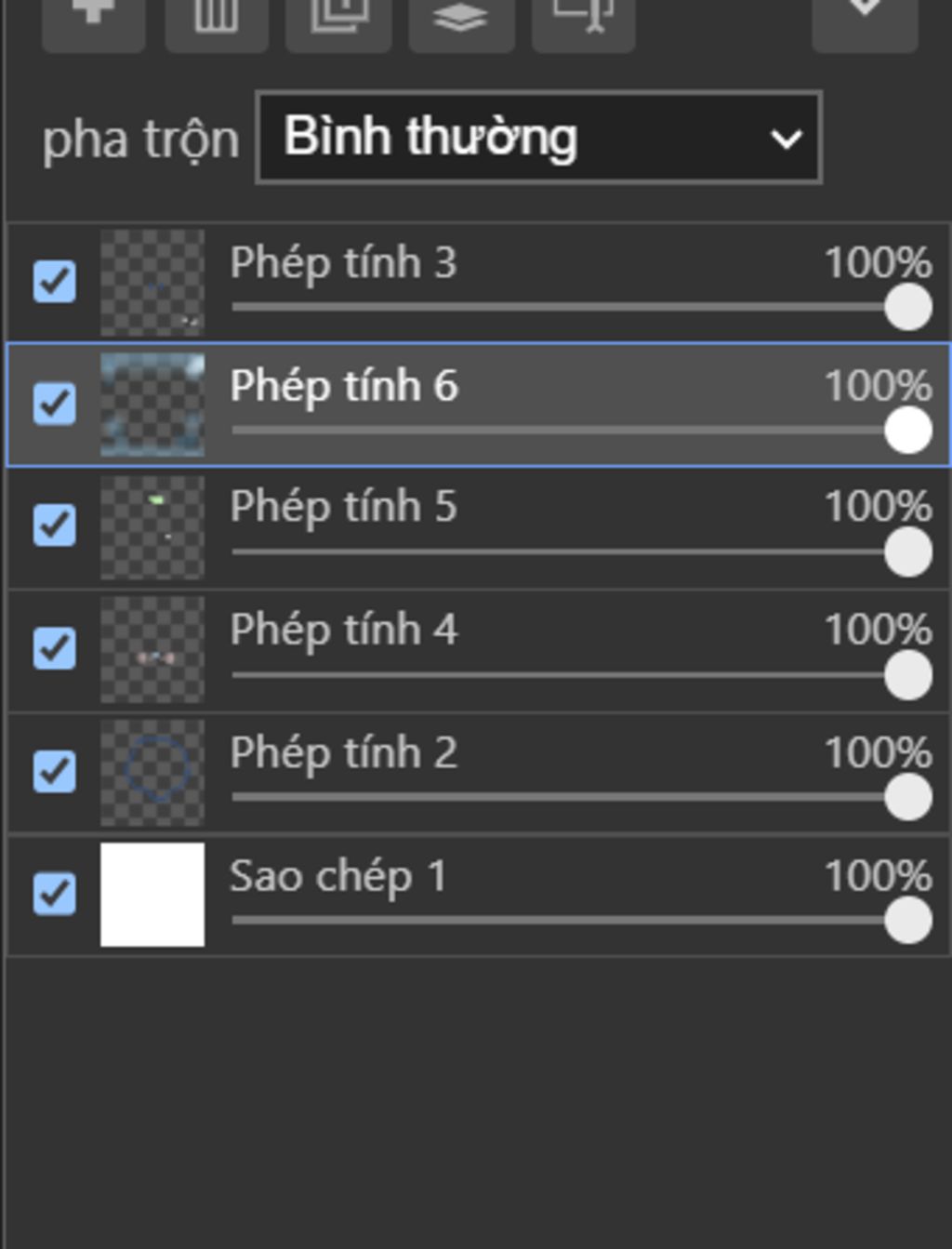Open the pha trộn blend mode dropdown
The height and width of the screenshot is (1249, 952).
click(538, 138)
